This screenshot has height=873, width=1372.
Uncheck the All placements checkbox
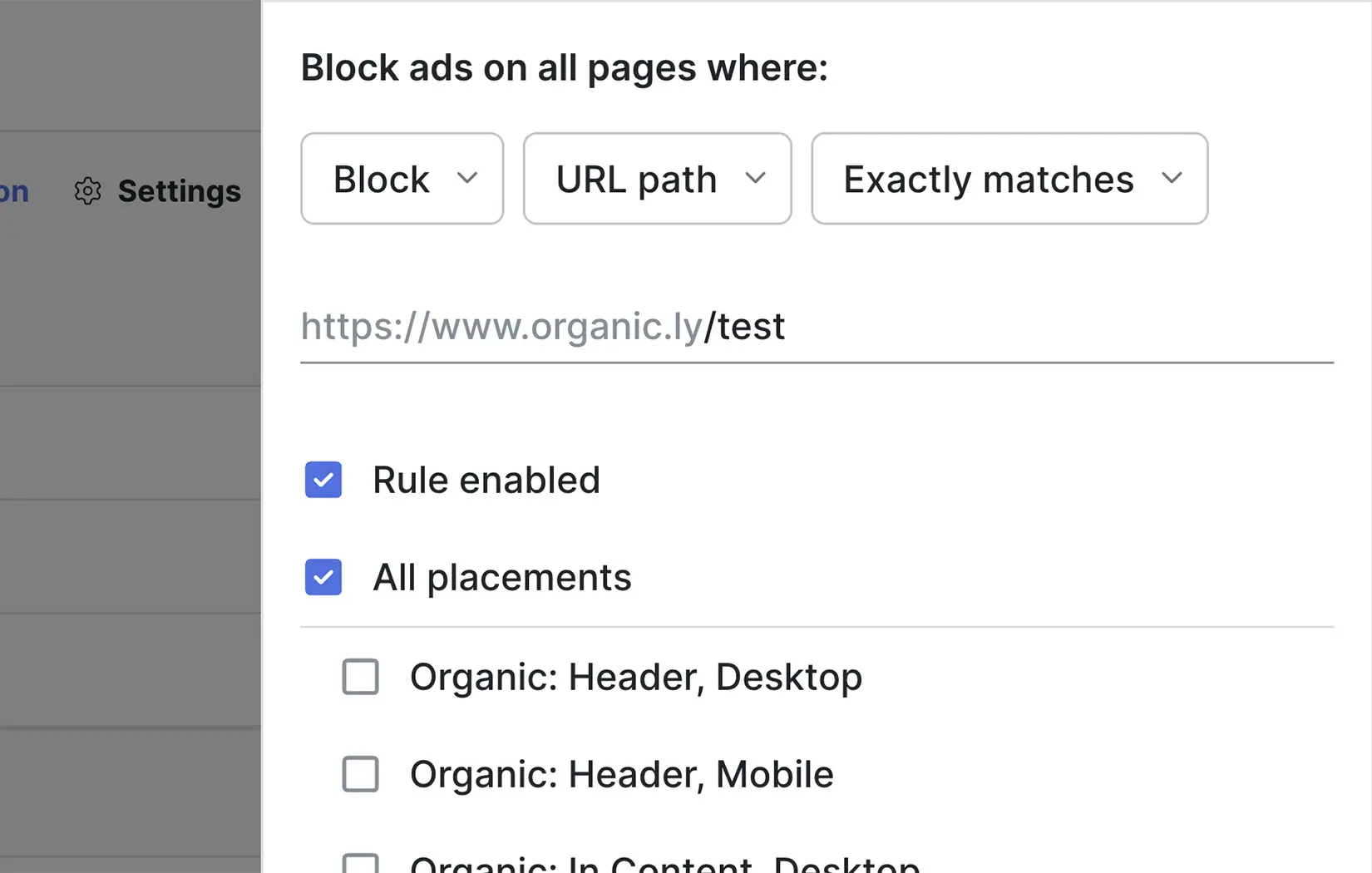(323, 577)
